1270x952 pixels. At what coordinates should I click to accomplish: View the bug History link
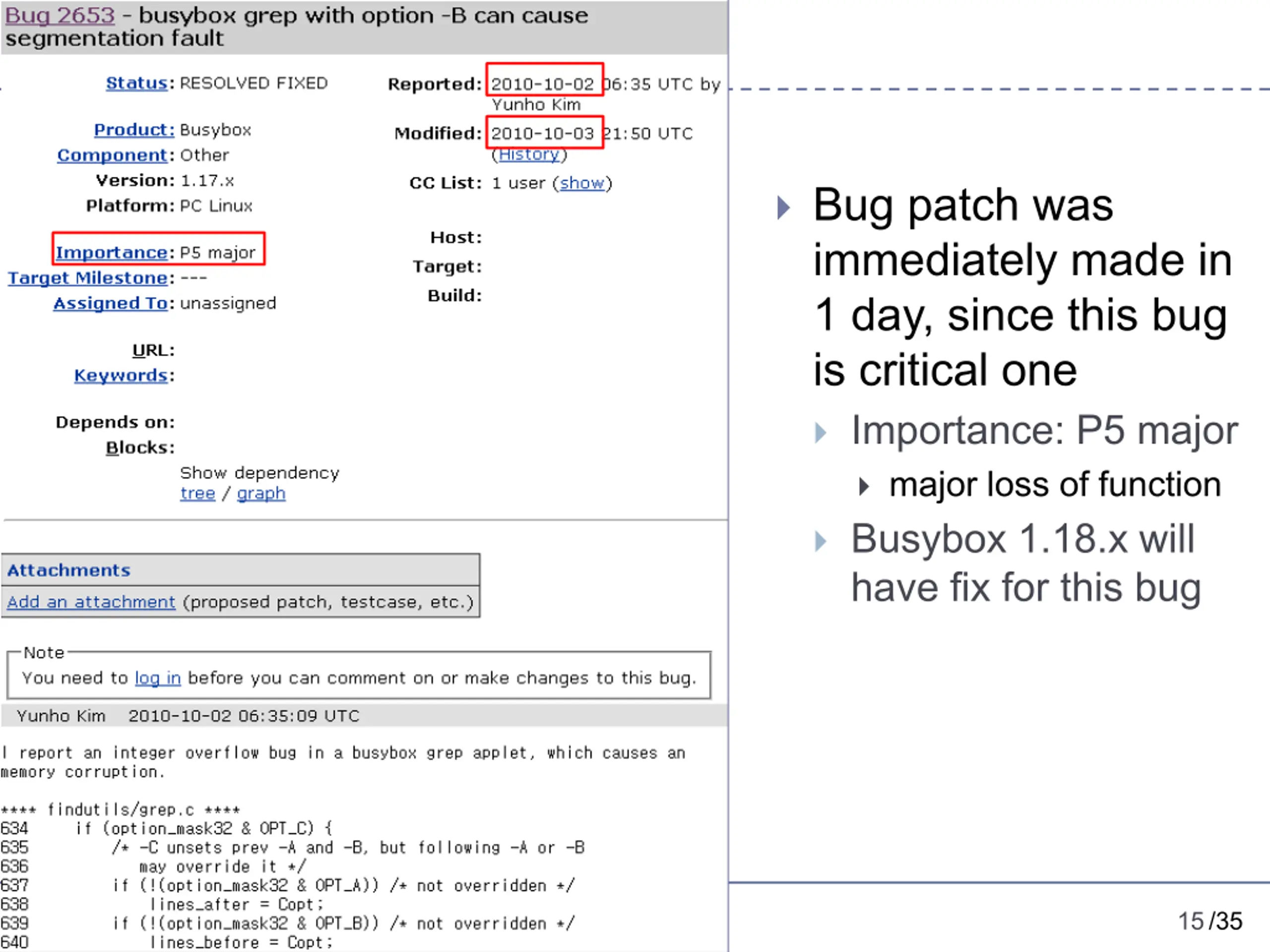pyautogui.click(x=529, y=154)
